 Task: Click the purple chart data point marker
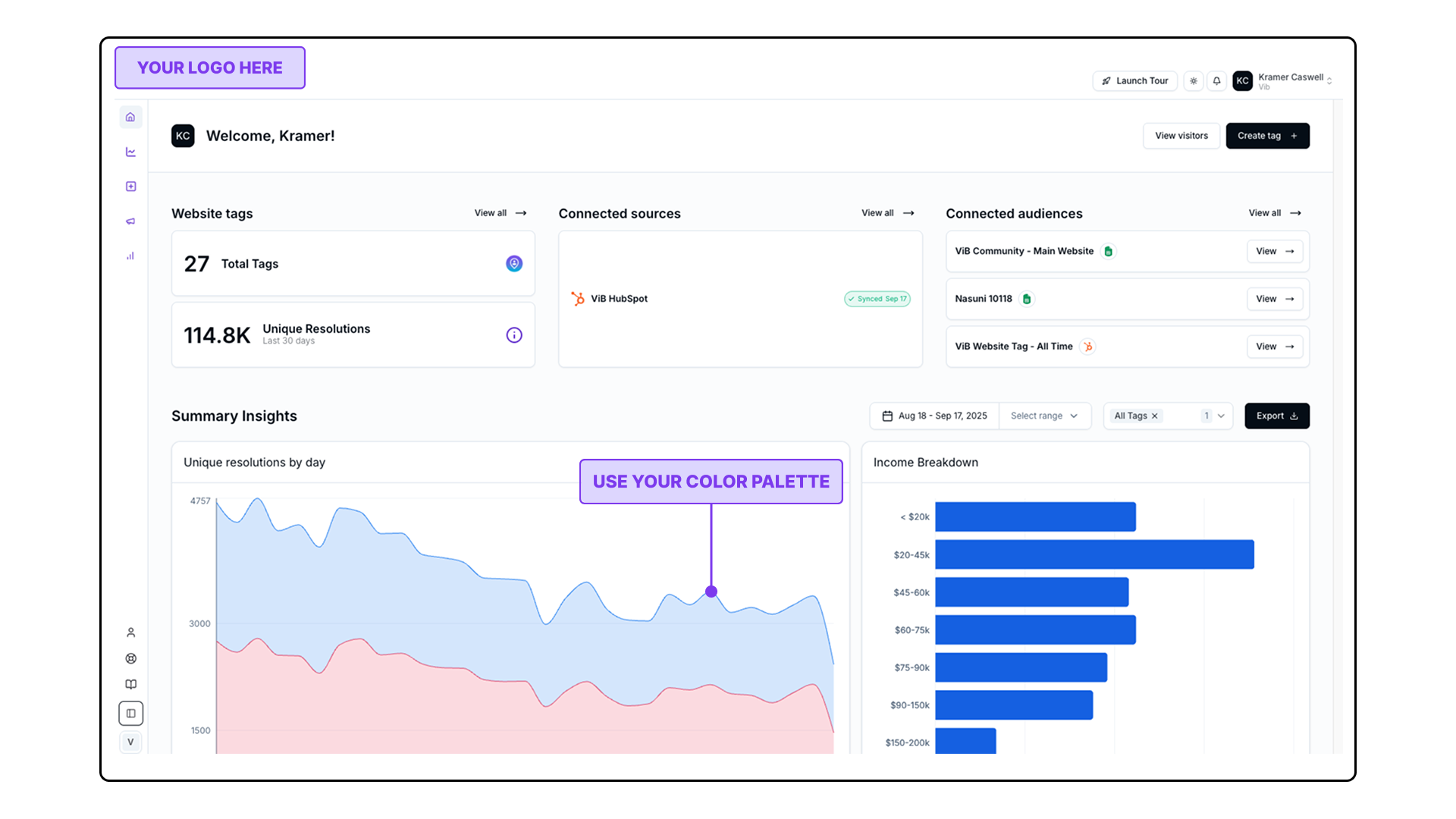pyautogui.click(x=711, y=591)
